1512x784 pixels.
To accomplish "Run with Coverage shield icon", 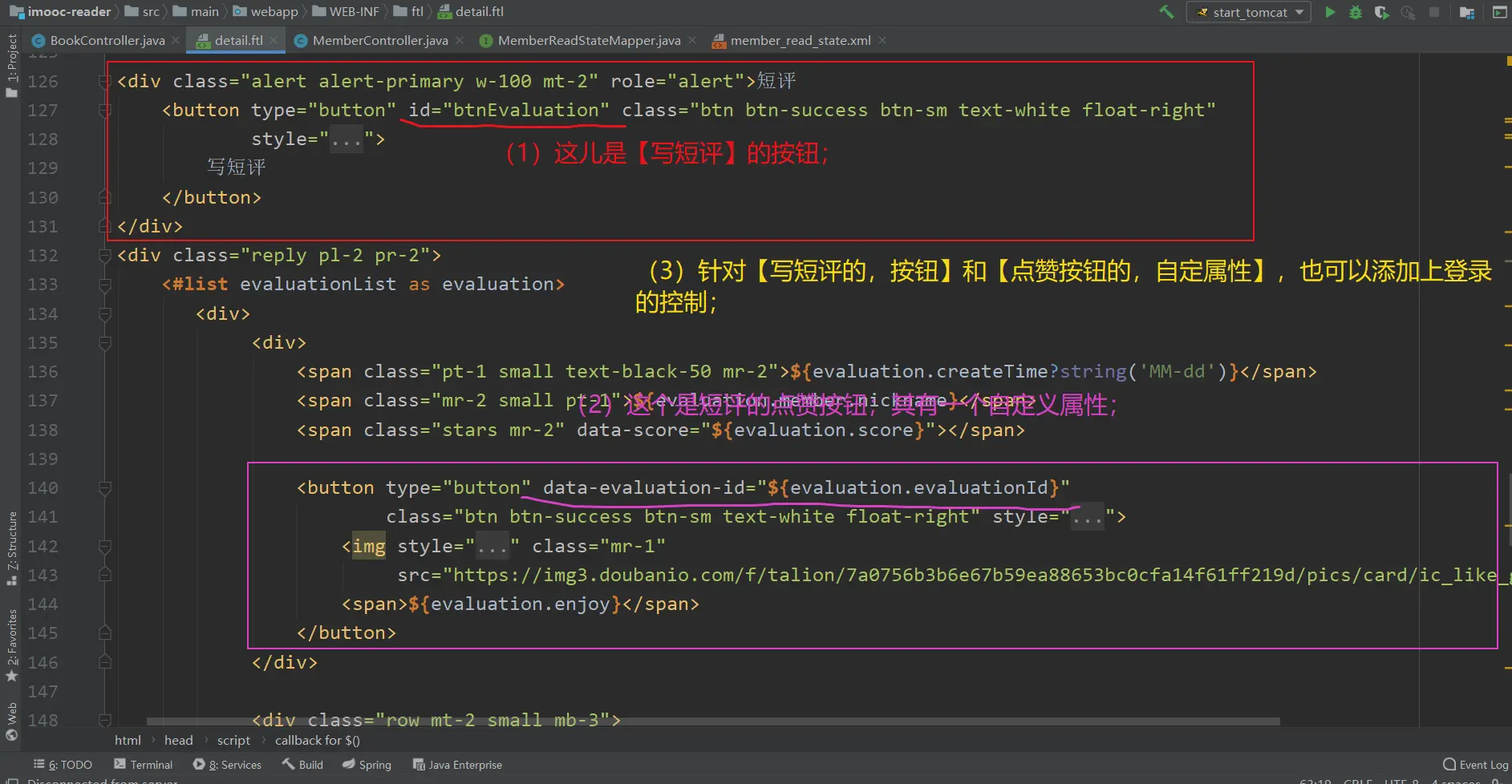I will (x=1381, y=12).
